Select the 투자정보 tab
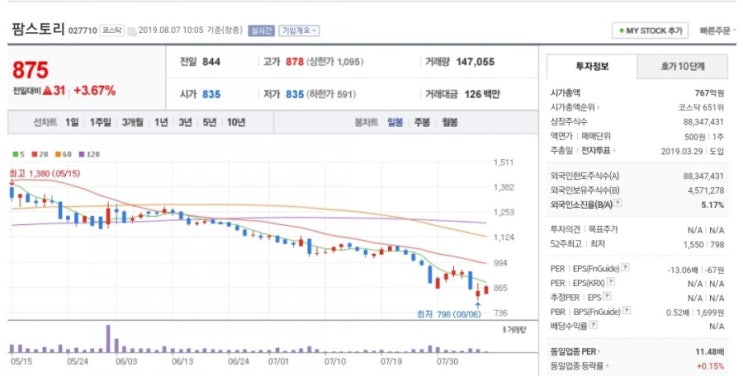 (592, 66)
